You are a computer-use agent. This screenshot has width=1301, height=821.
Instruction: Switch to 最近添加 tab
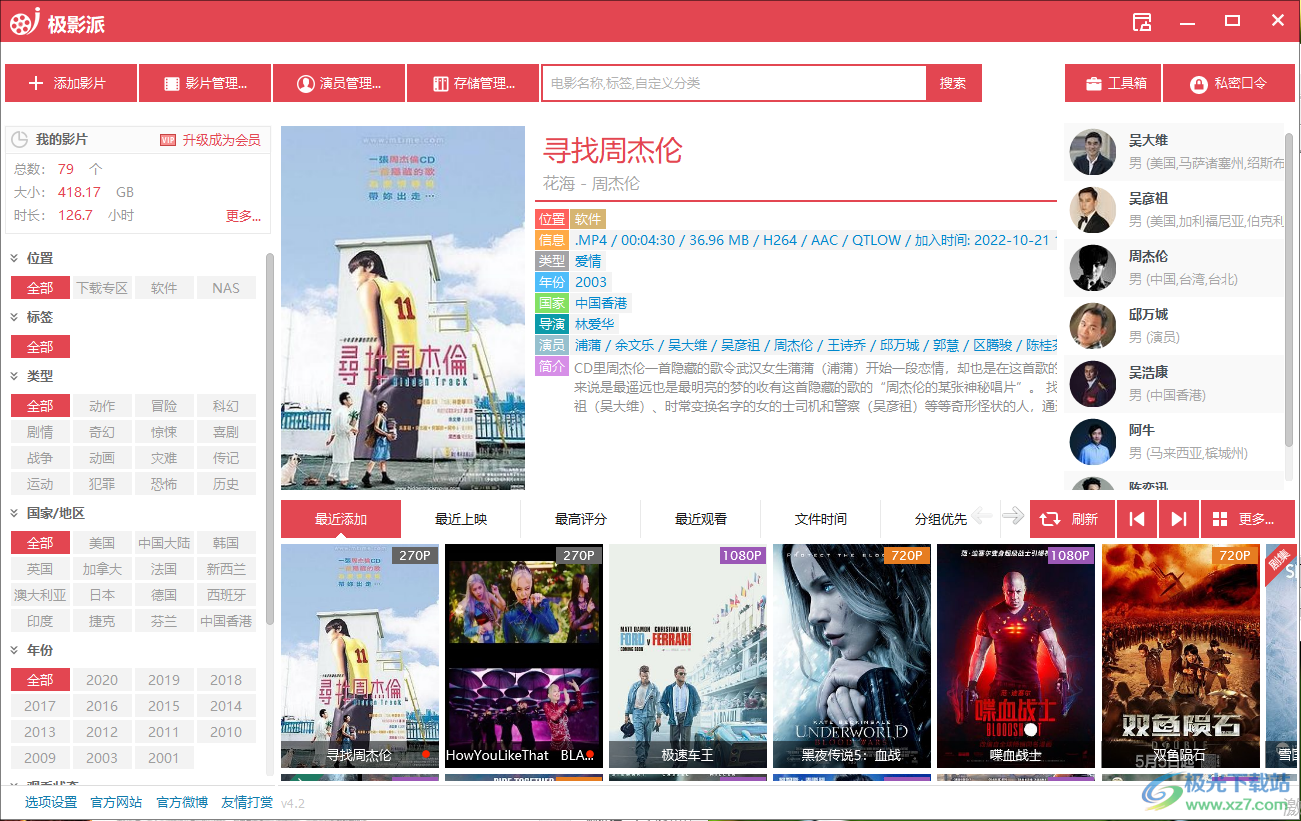(x=341, y=519)
